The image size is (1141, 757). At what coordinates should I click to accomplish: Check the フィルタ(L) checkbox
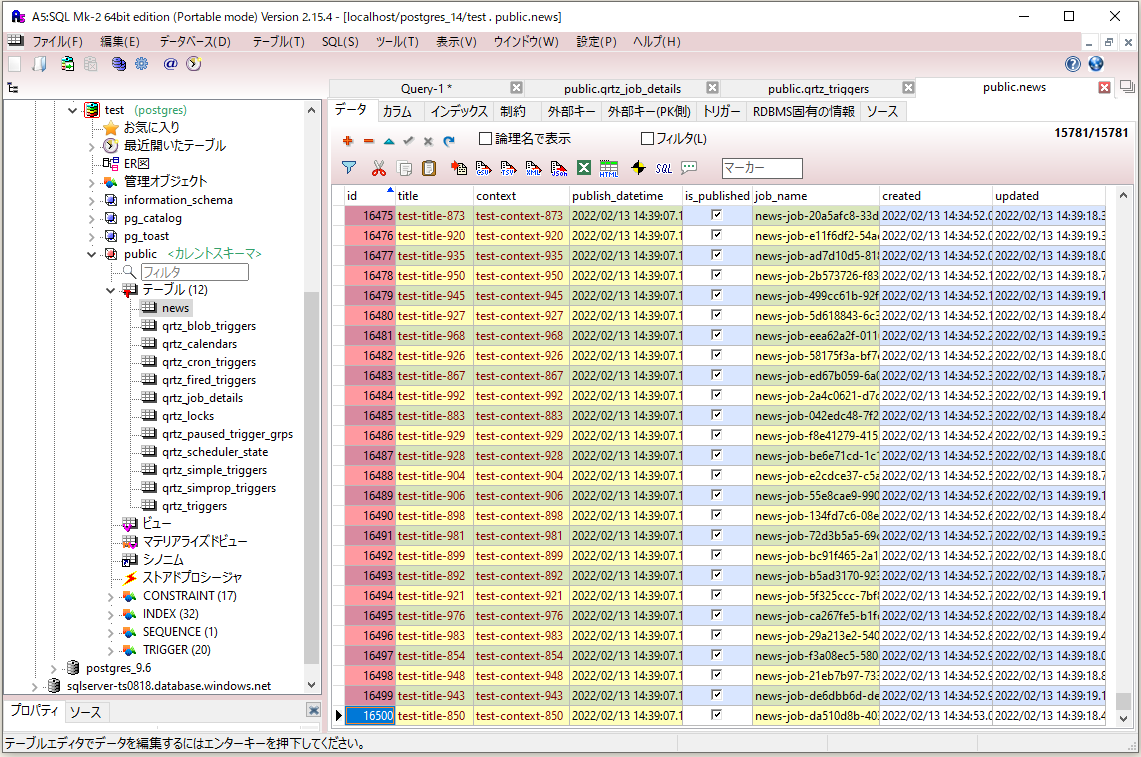point(645,140)
